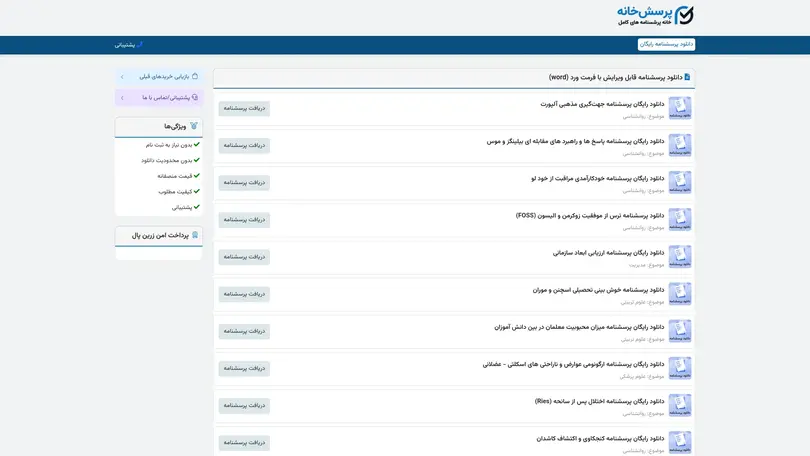
Task: Click the ویژگی‌ها panel heading
Action: pos(175,127)
